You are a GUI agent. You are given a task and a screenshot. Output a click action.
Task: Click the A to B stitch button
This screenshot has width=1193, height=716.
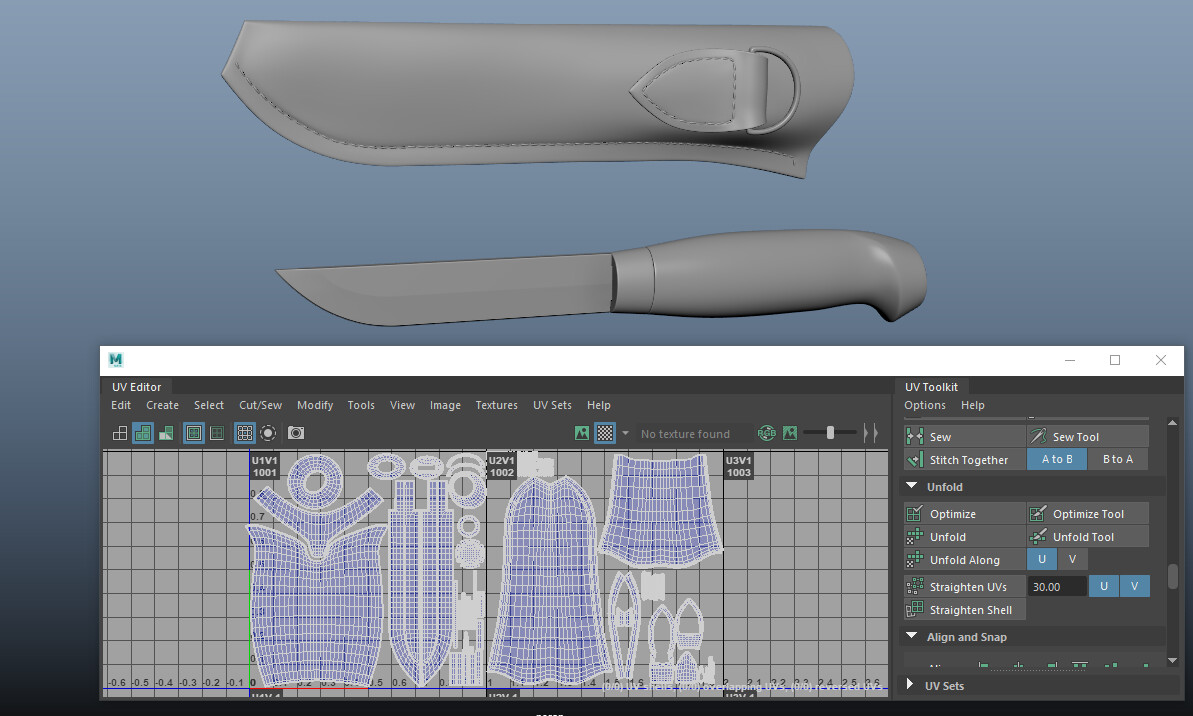(1057, 459)
